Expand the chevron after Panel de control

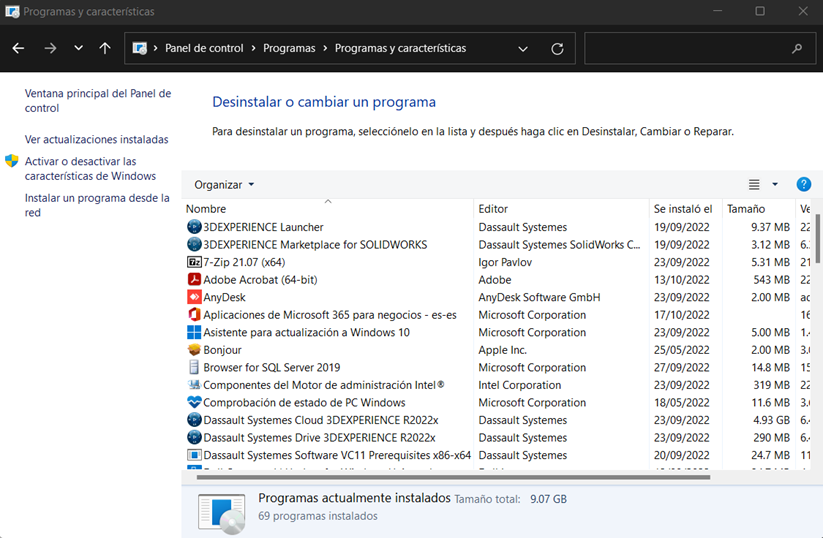(254, 48)
